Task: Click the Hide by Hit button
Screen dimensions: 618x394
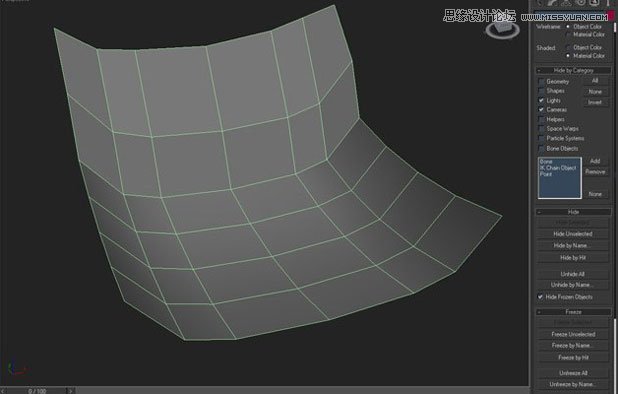Action: [x=573, y=258]
